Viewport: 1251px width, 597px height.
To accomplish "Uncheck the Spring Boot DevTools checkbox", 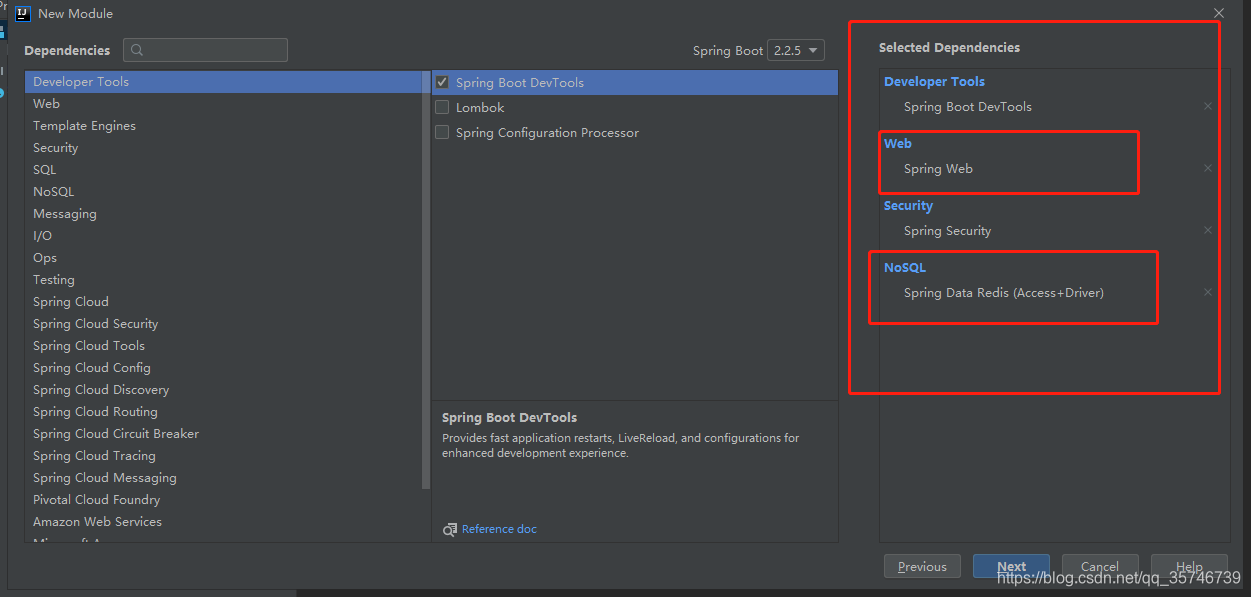I will 442,82.
